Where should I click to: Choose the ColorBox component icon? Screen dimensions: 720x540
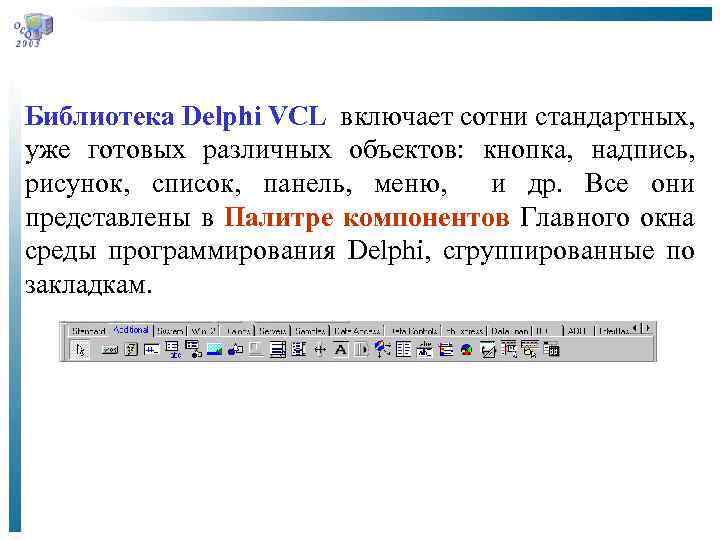[445, 350]
